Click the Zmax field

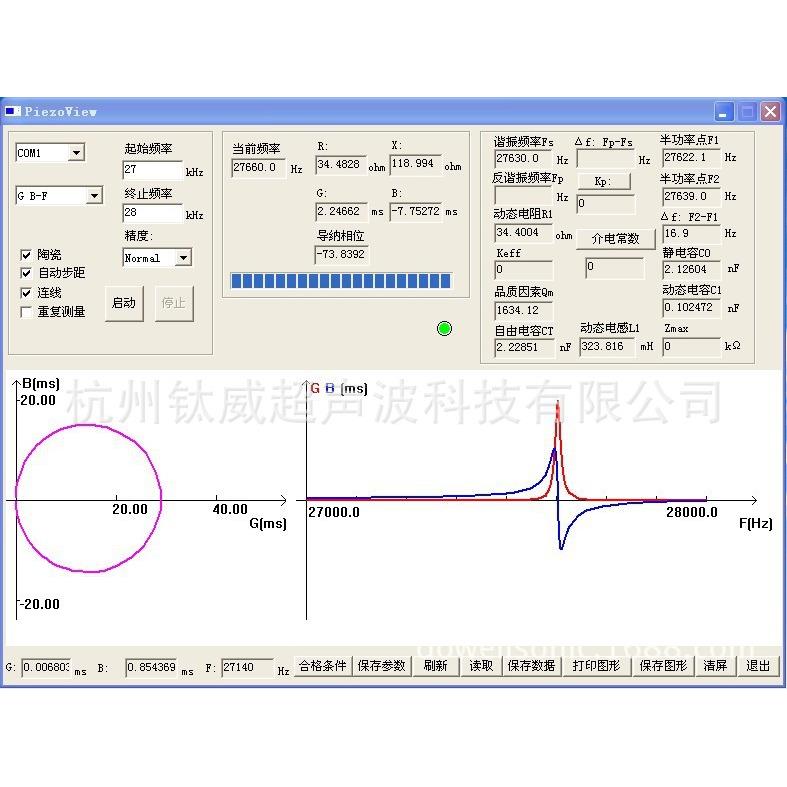(692, 346)
